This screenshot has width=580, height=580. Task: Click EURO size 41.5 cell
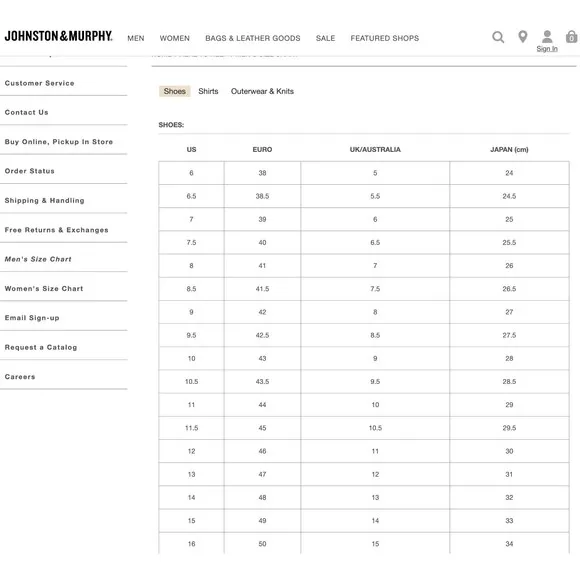[262, 289]
